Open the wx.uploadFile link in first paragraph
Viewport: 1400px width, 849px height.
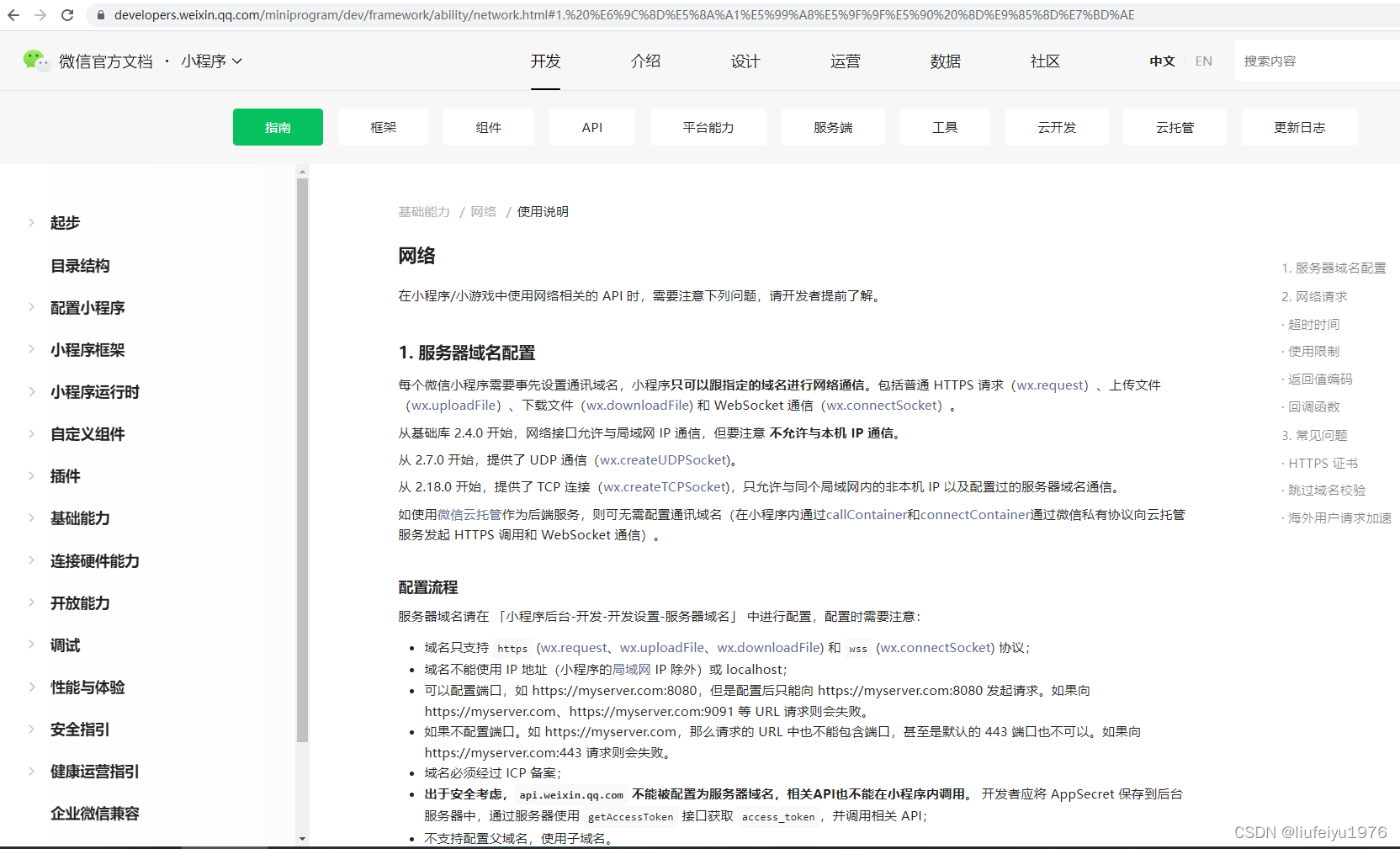point(453,406)
